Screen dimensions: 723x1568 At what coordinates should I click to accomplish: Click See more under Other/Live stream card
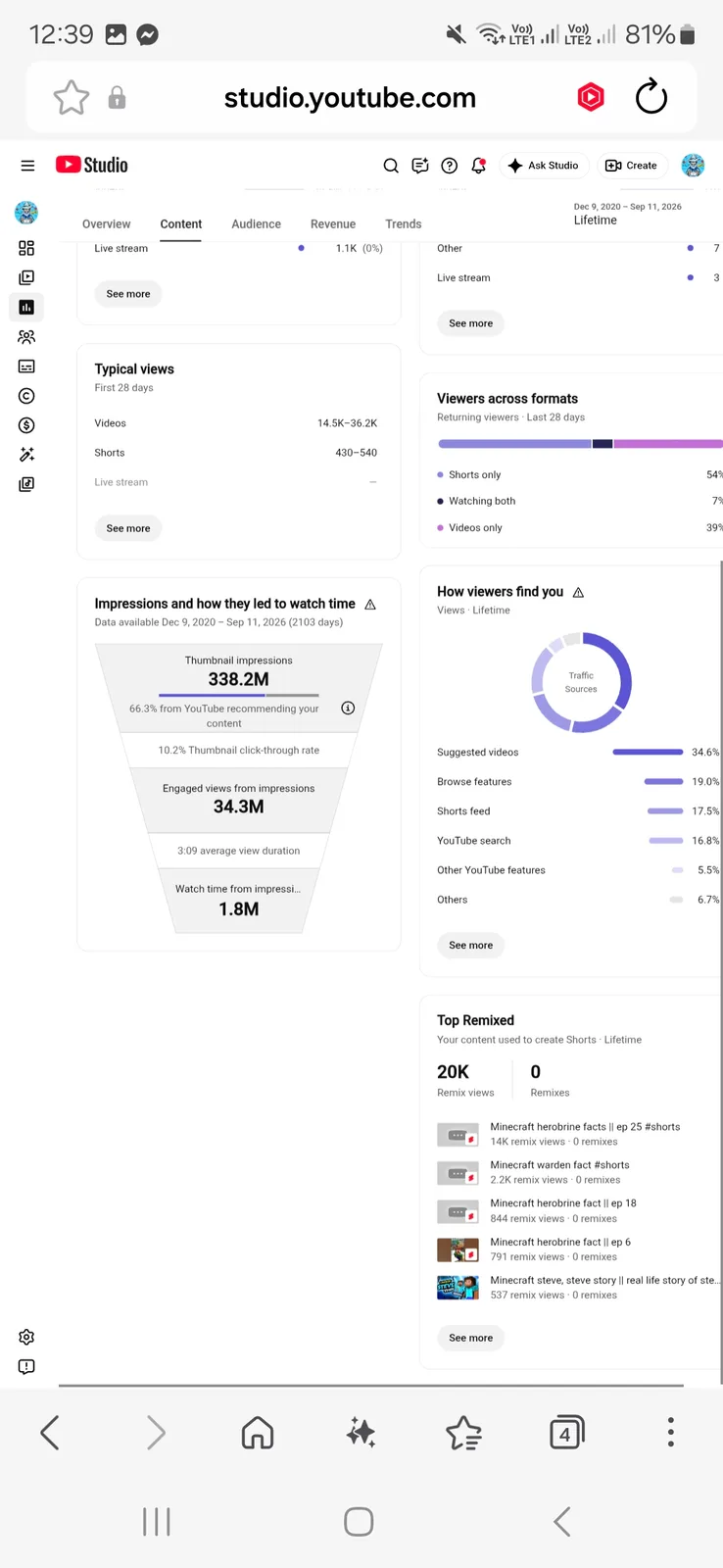pos(471,323)
